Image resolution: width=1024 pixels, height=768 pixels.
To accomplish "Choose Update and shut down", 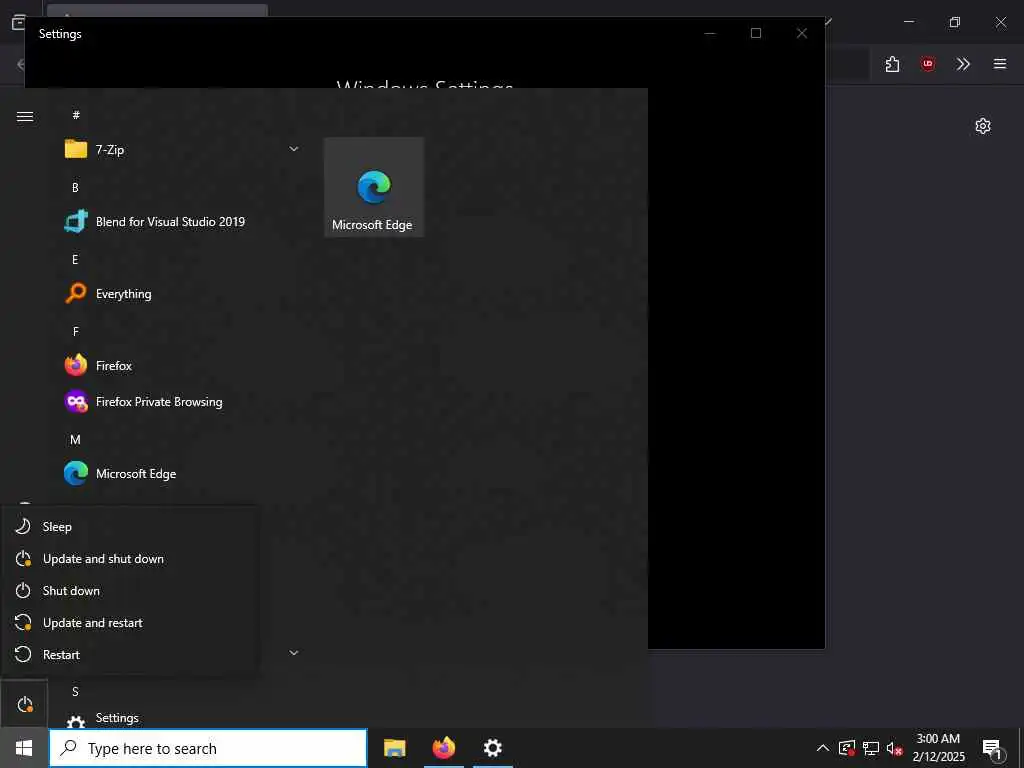I will tap(129, 558).
